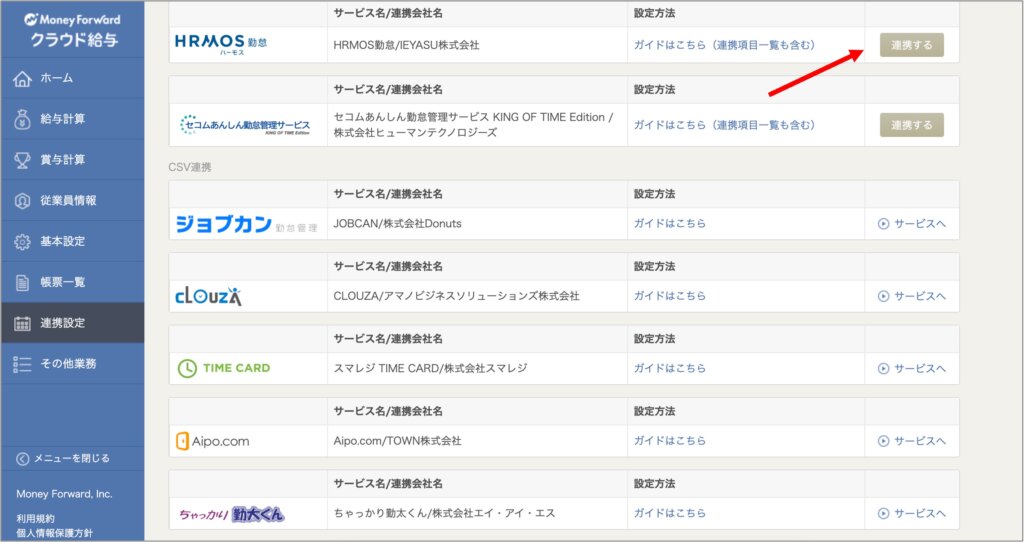The width and height of the screenshot is (1024, 543).
Task: Collapse the sidebar with メニューを閉じる
Action: click(x=64, y=459)
